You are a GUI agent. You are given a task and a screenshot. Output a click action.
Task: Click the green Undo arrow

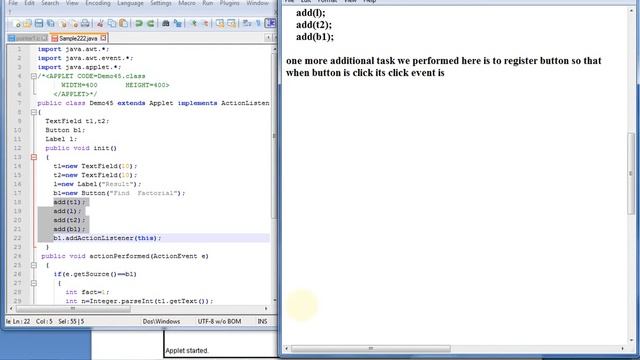(139, 24)
